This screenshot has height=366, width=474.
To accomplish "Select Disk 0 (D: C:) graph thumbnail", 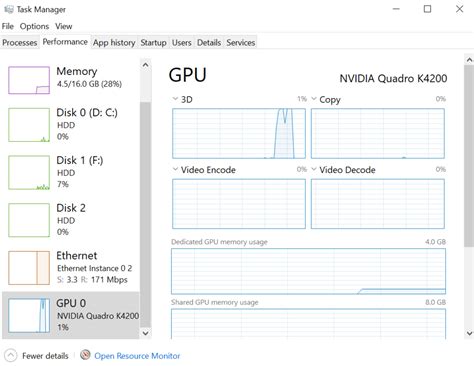I will click(x=29, y=125).
